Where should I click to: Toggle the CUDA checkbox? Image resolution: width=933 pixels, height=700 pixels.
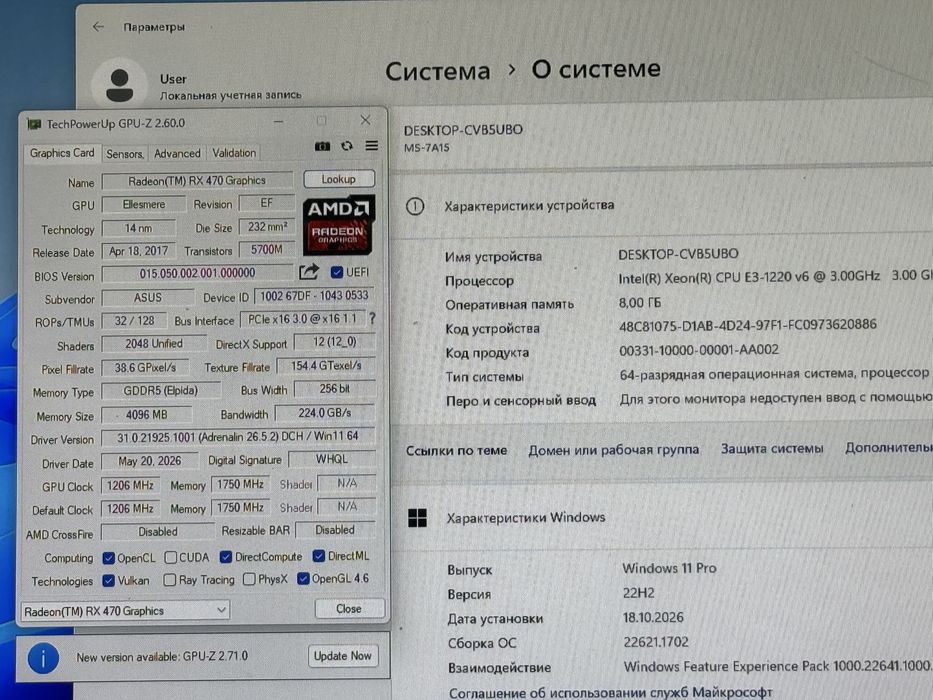tap(171, 557)
